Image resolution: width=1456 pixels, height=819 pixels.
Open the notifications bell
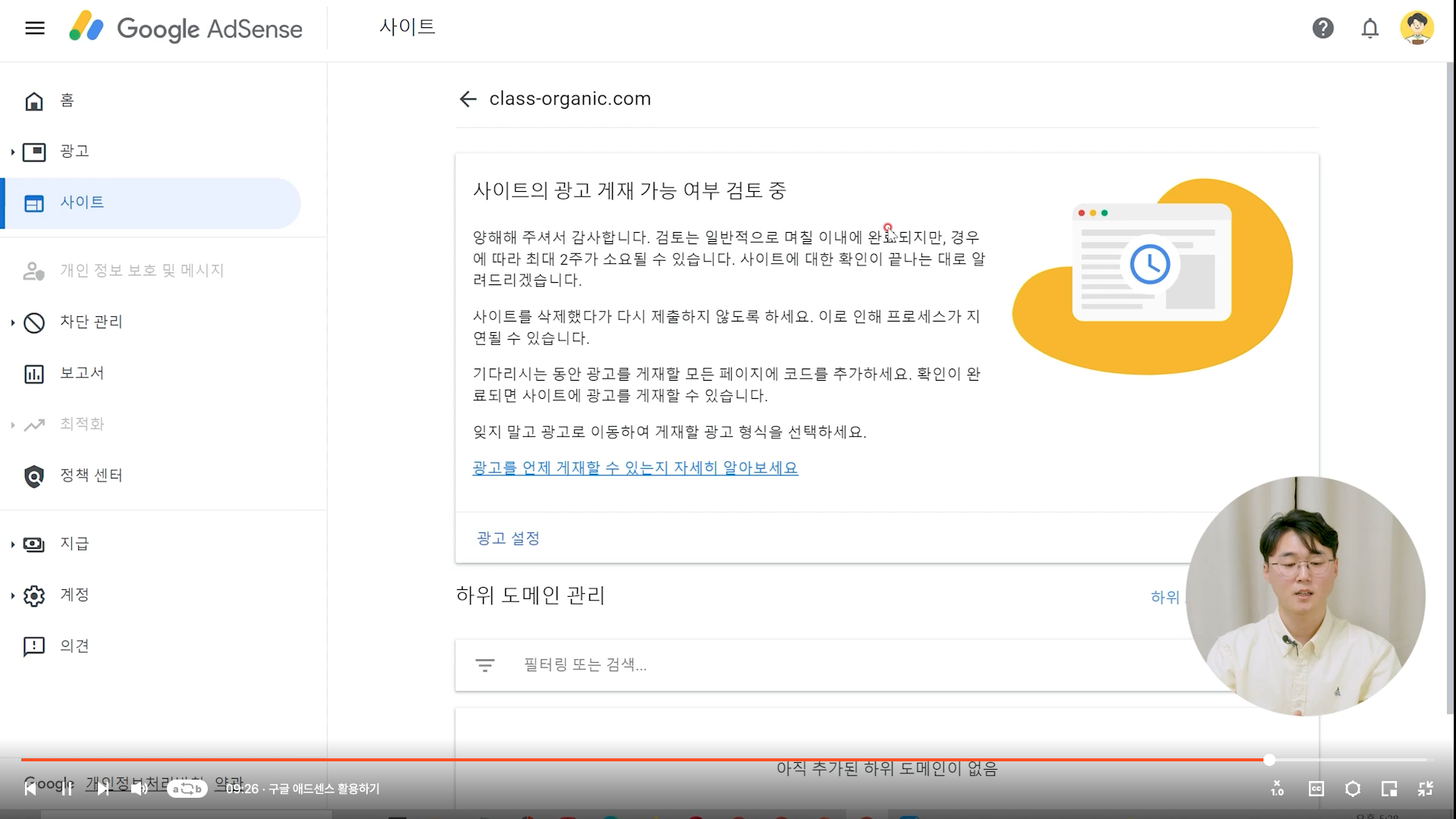click(1370, 28)
